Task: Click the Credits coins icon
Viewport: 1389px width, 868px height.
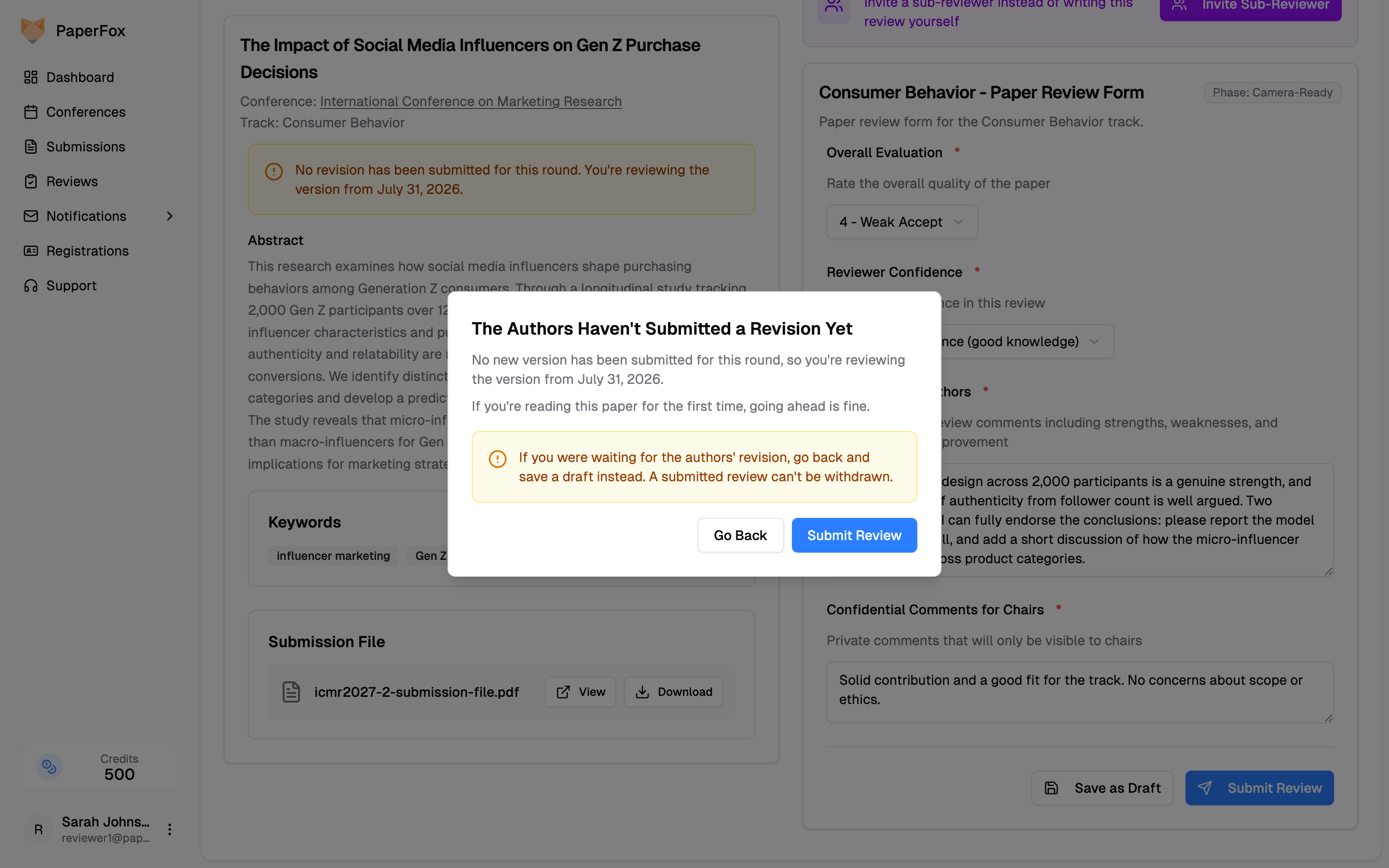Action: [x=49, y=766]
